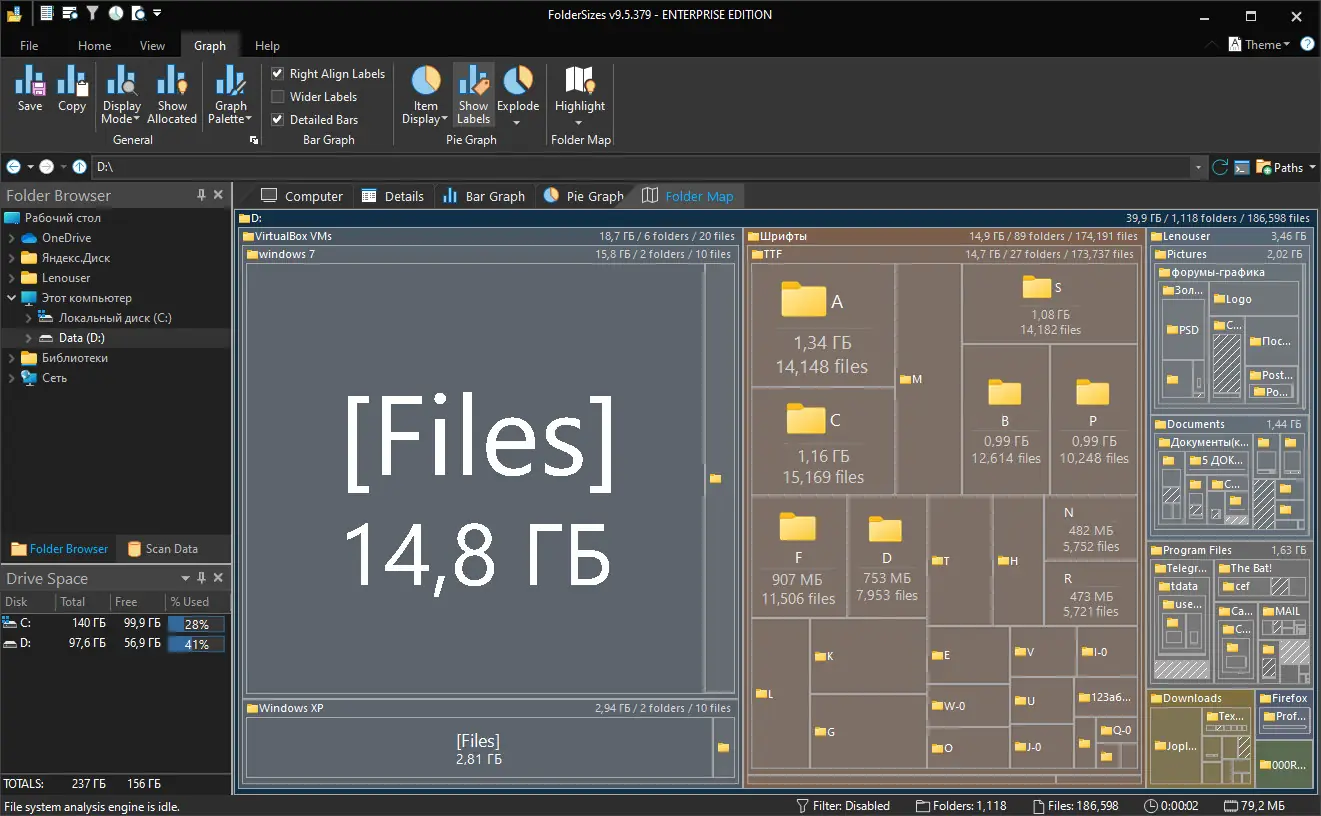The width and height of the screenshot is (1321, 816).
Task: Expand the Библиотеки tree node
Action: [12, 358]
